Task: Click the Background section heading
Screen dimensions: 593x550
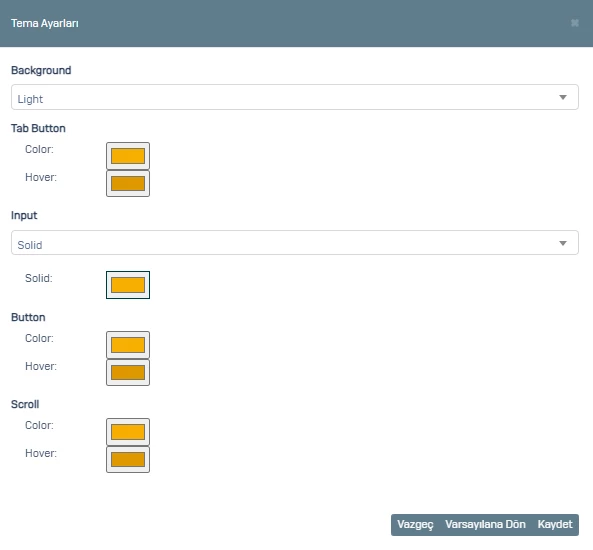Action: click(x=41, y=70)
